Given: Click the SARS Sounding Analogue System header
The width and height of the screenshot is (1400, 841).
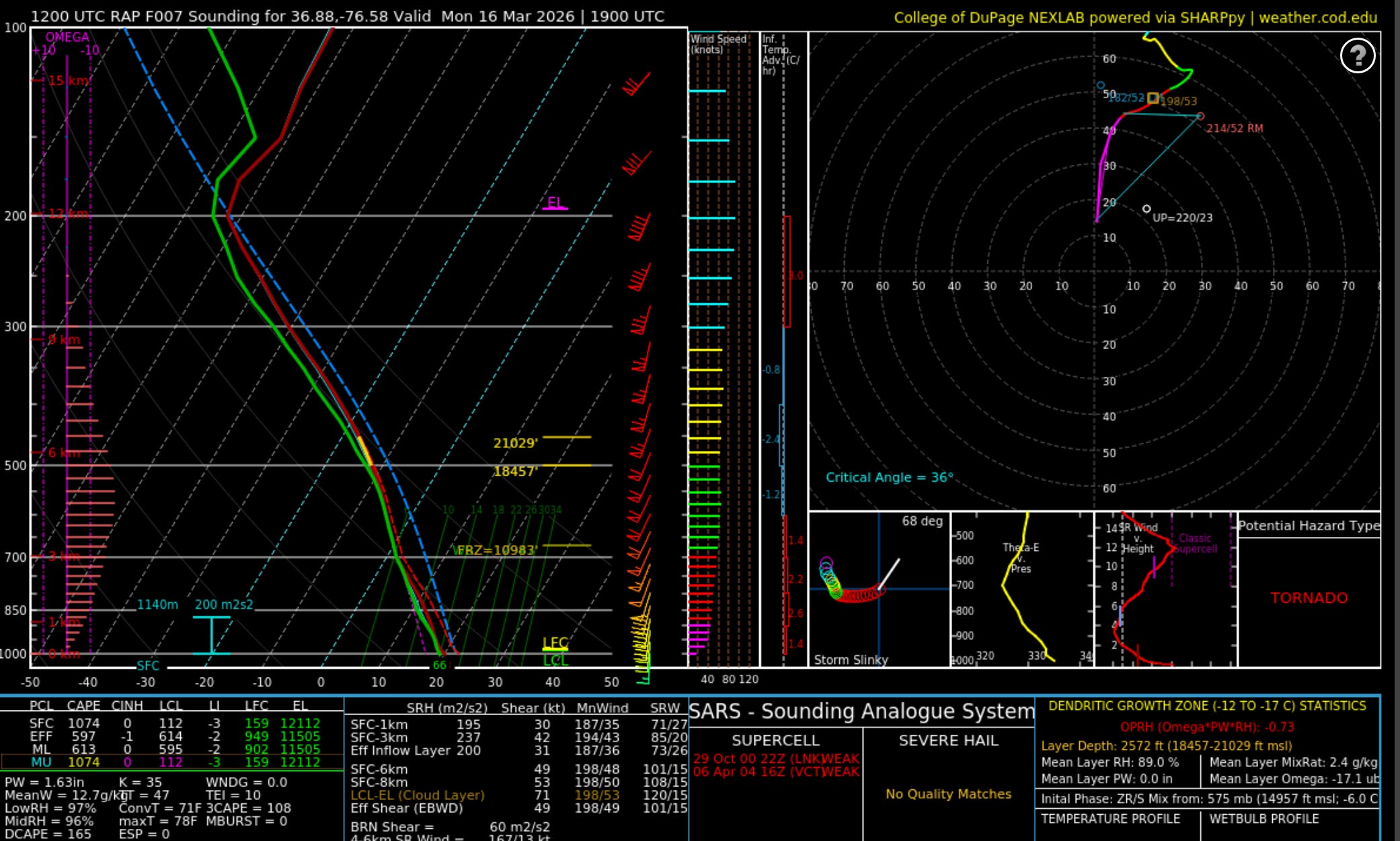Looking at the screenshot, I should (x=861, y=711).
